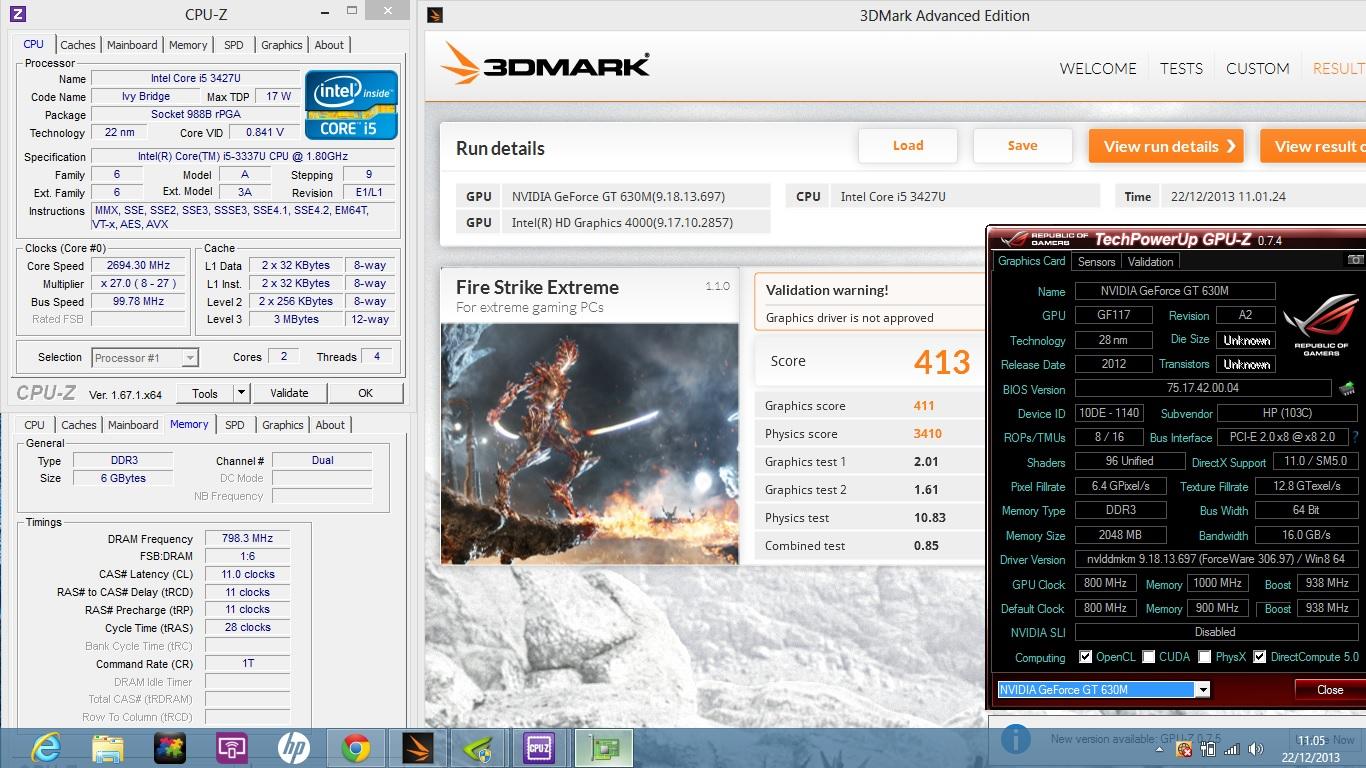Click the purple wireless display taskbar icon
The width and height of the screenshot is (1366, 768).
pyautogui.click(x=231, y=748)
